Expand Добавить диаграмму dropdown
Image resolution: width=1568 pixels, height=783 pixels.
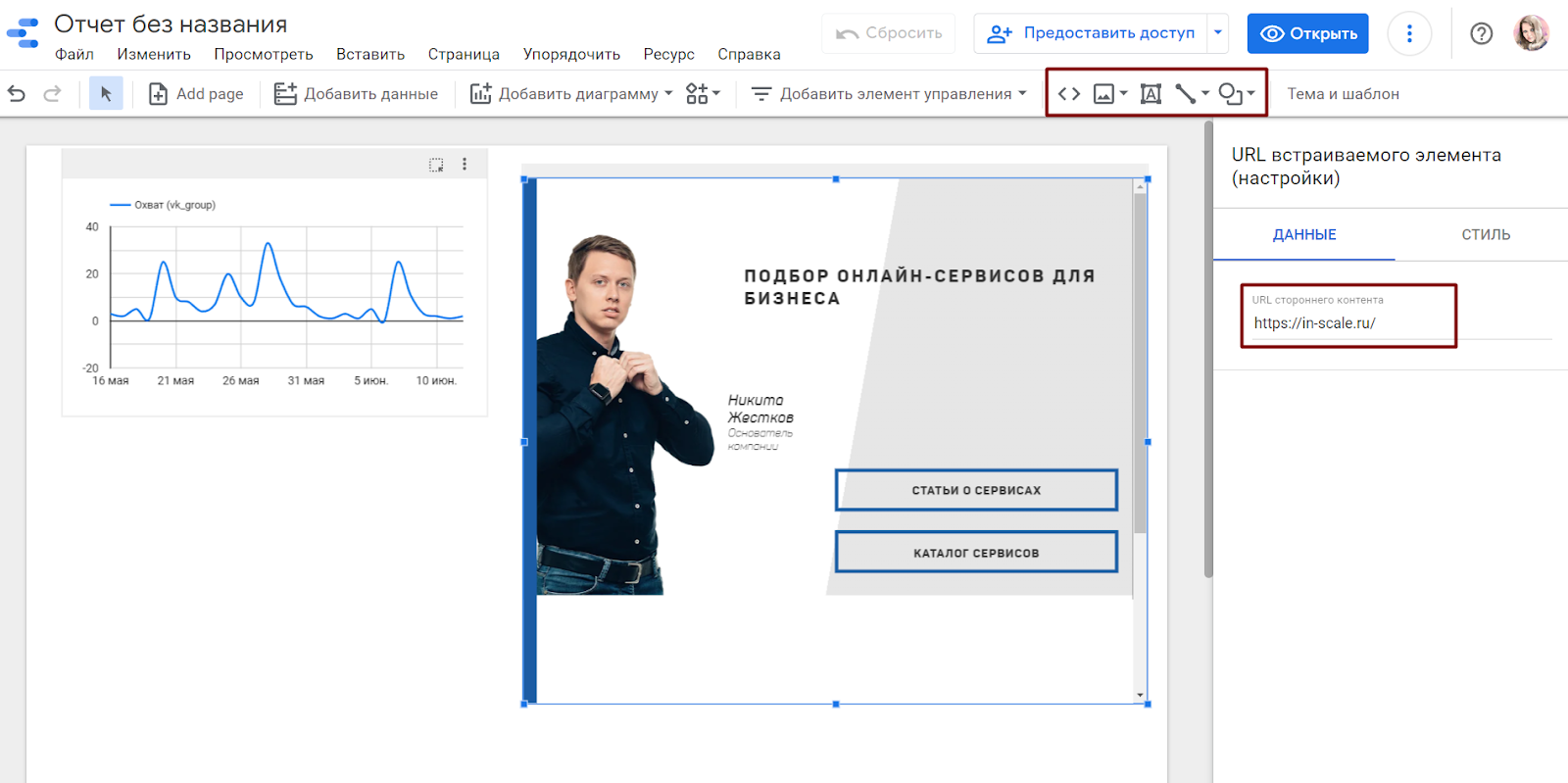(x=668, y=94)
